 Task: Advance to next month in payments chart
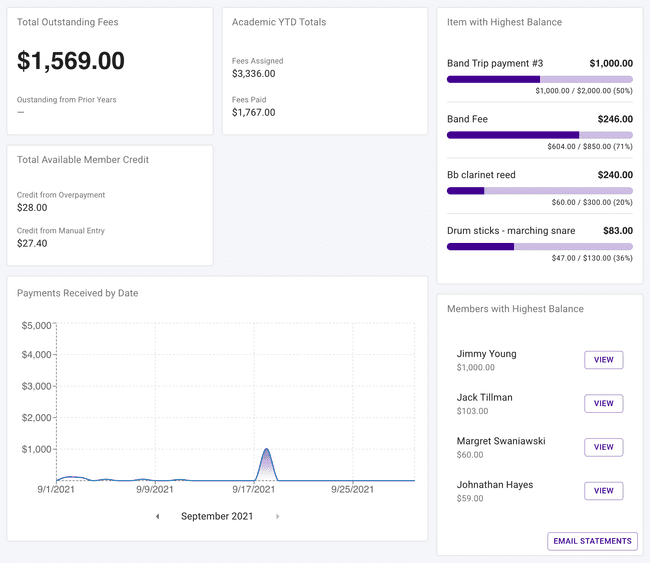click(x=277, y=516)
